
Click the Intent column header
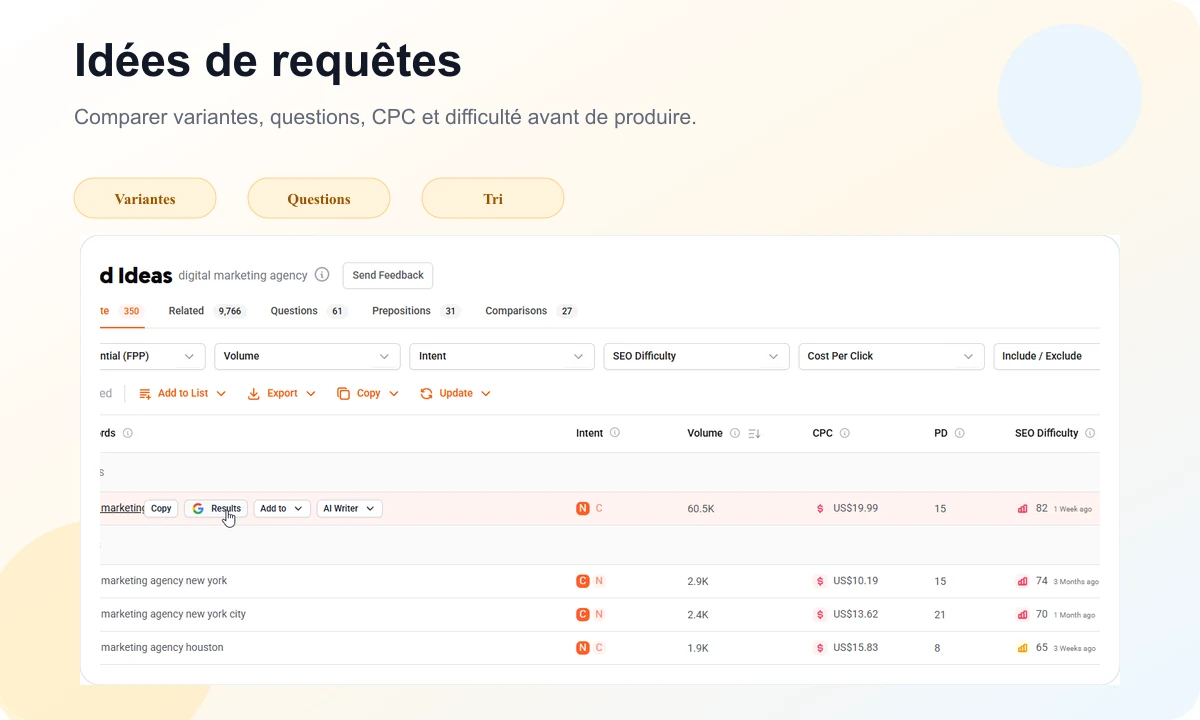coord(590,433)
